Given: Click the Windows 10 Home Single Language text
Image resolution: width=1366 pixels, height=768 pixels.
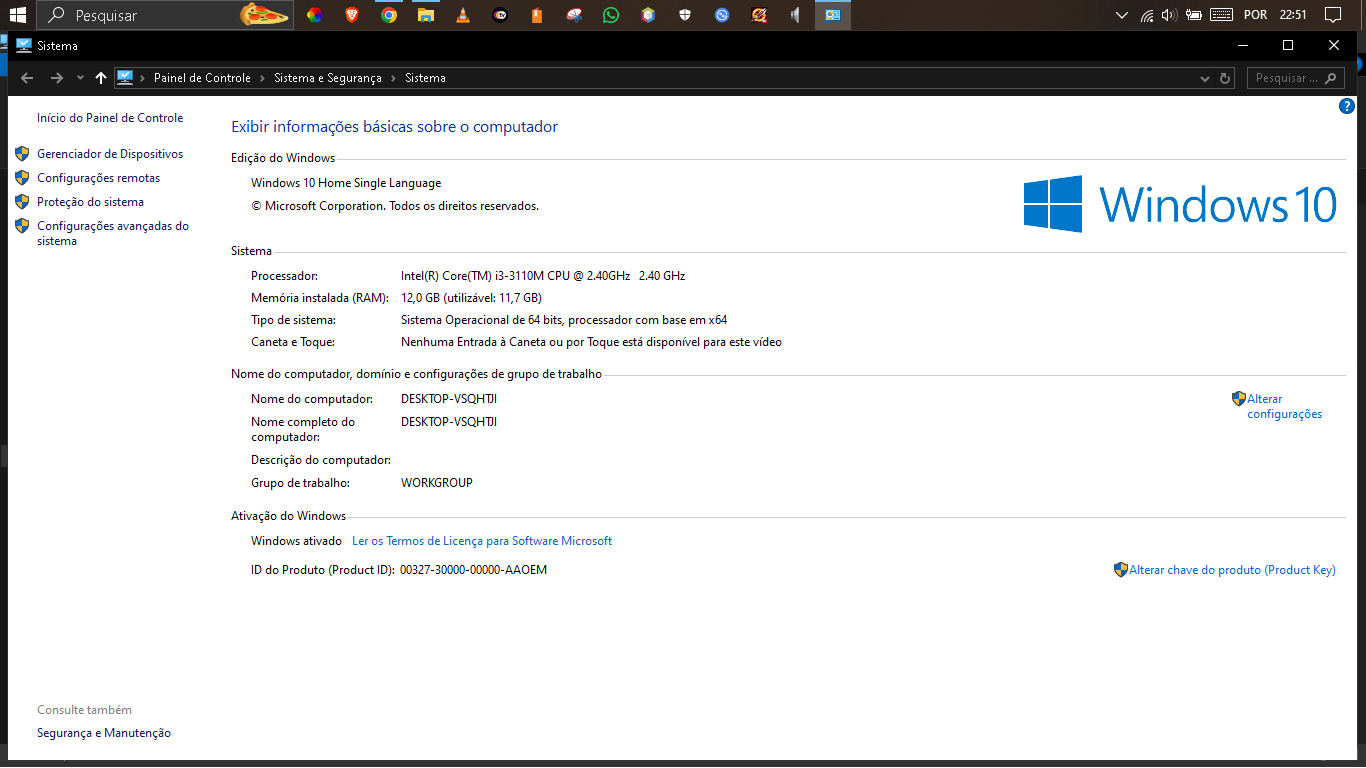Looking at the screenshot, I should tap(346, 183).
